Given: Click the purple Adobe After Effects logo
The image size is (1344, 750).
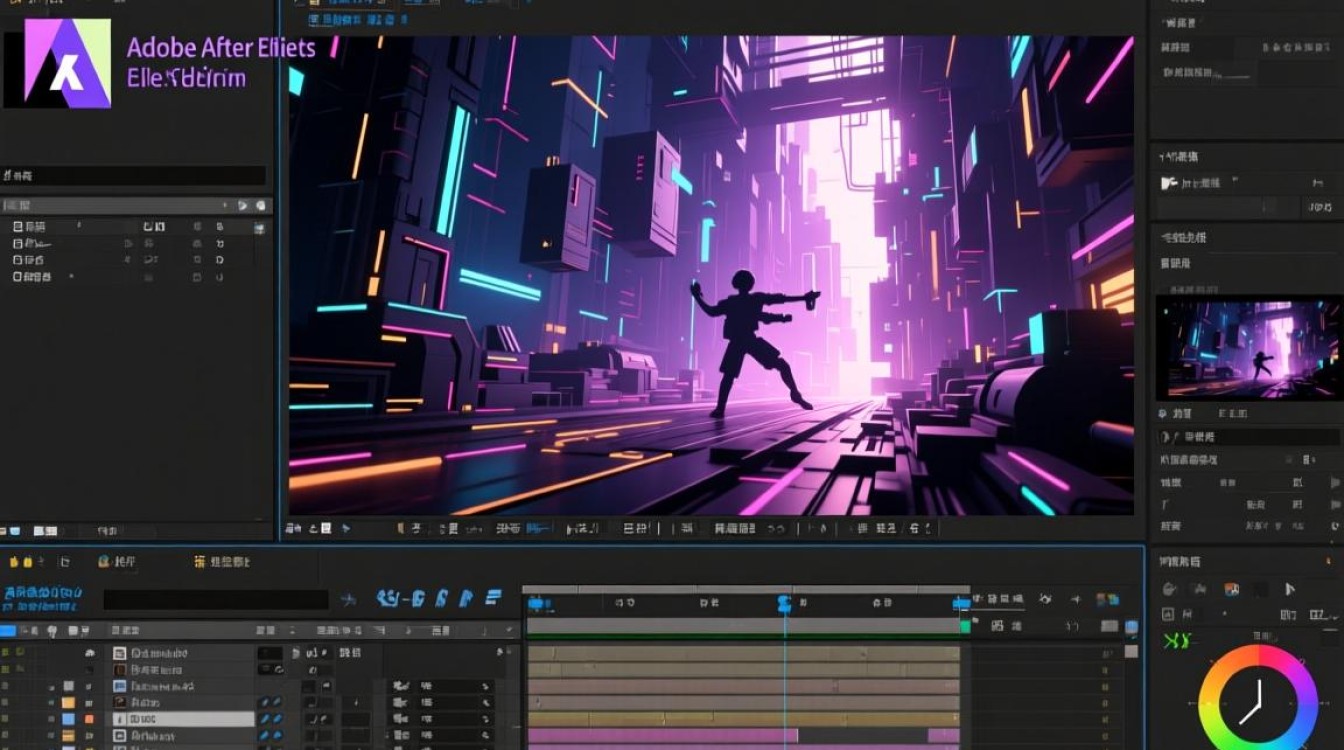Looking at the screenshot, I should (x=67, y=63).
